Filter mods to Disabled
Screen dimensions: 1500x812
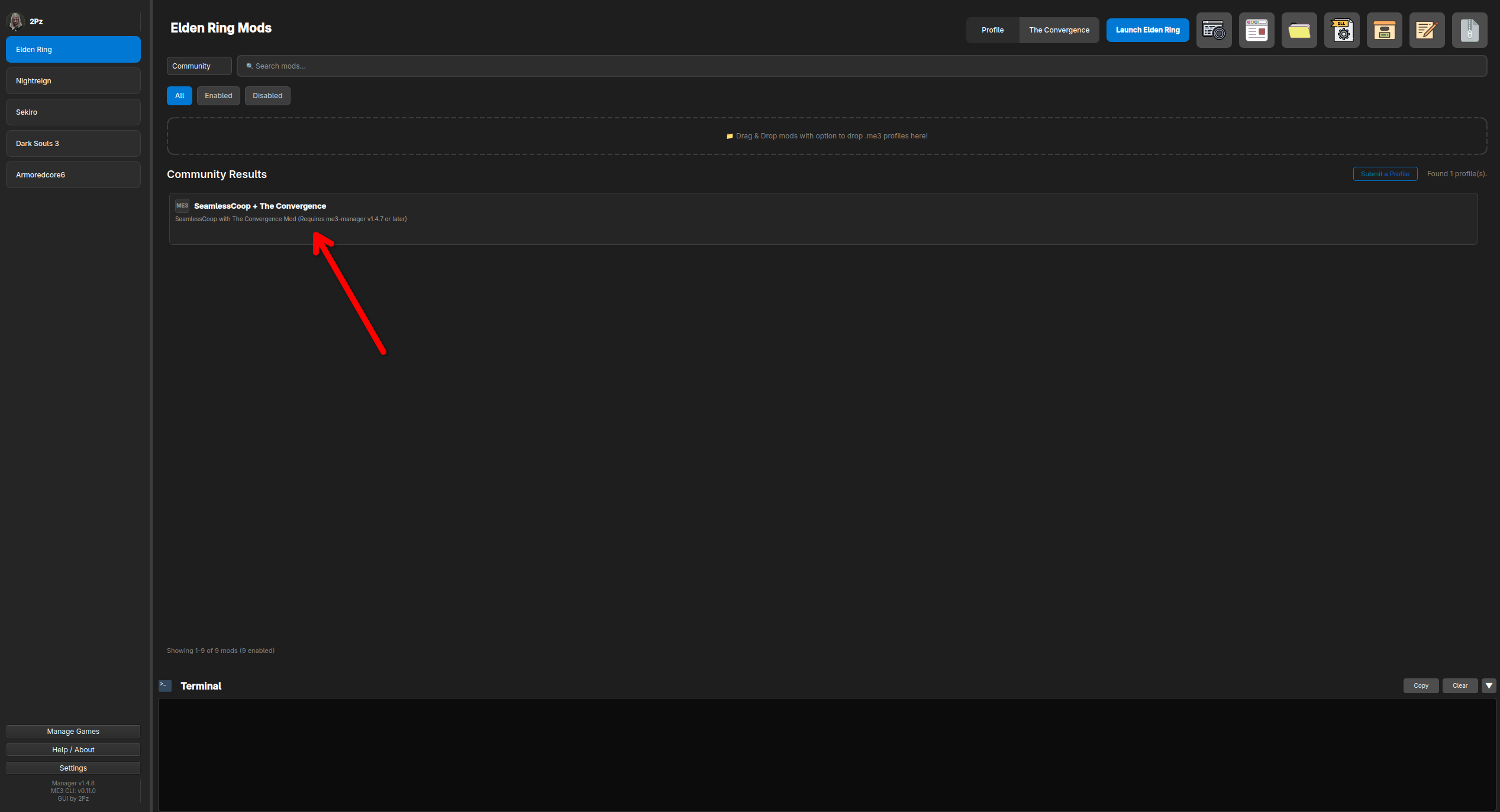point(267,96)
